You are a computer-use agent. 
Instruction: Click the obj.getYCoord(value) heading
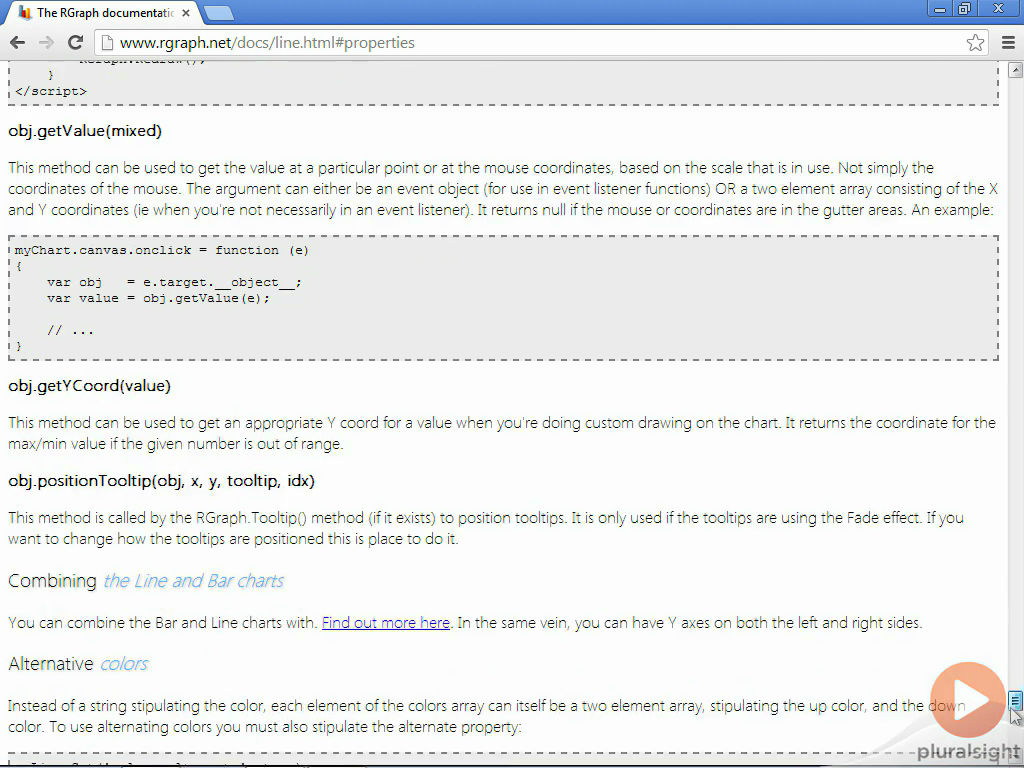click(x=89, y=385)
